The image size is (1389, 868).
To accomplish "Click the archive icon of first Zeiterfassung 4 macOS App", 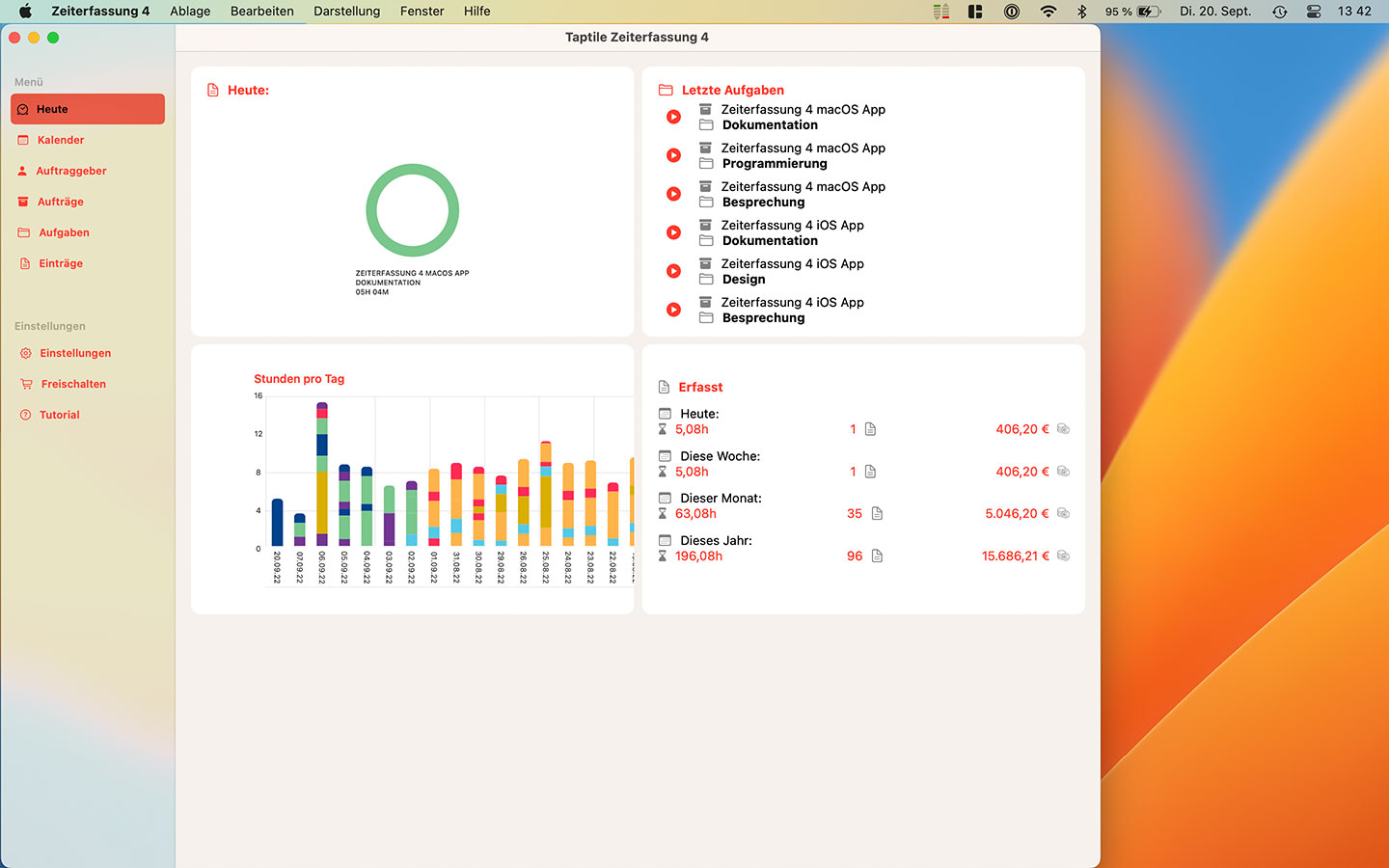I will [x=706, y=109].
